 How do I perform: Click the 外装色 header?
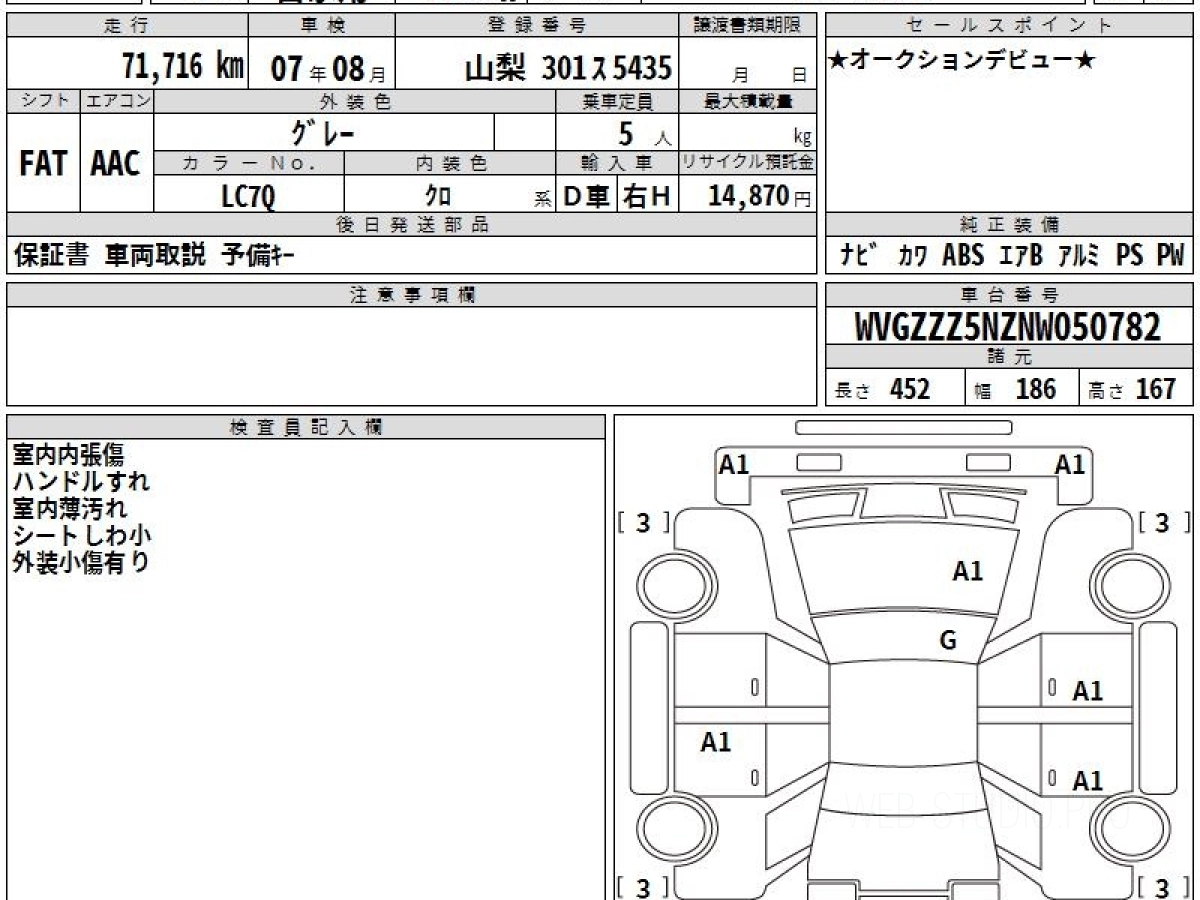(x=355, y=101)
